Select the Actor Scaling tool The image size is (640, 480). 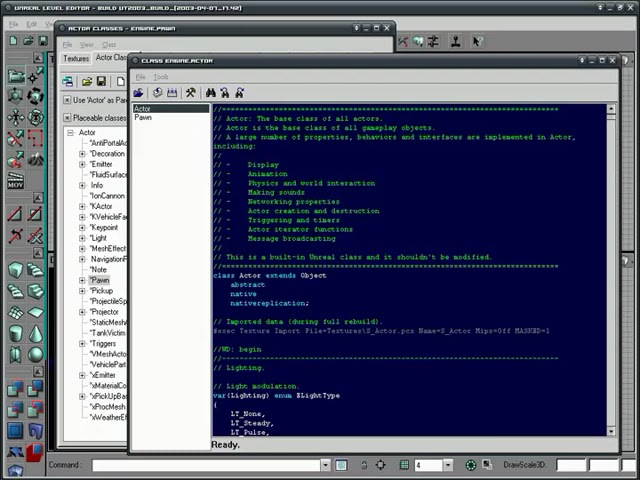click(x=16, y=96)
